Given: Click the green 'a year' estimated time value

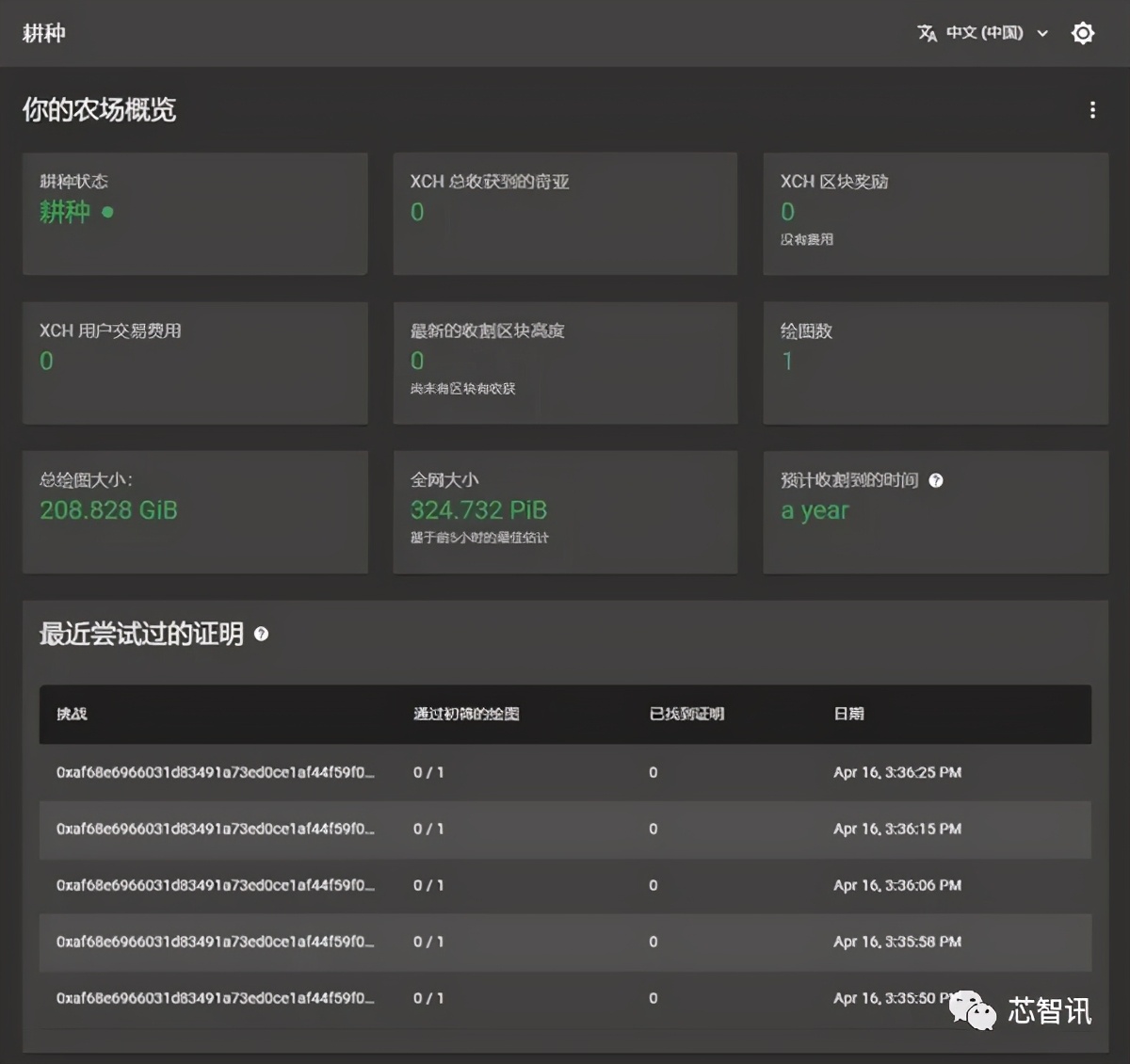Looking at the screenshot, I should click(814, 511).
